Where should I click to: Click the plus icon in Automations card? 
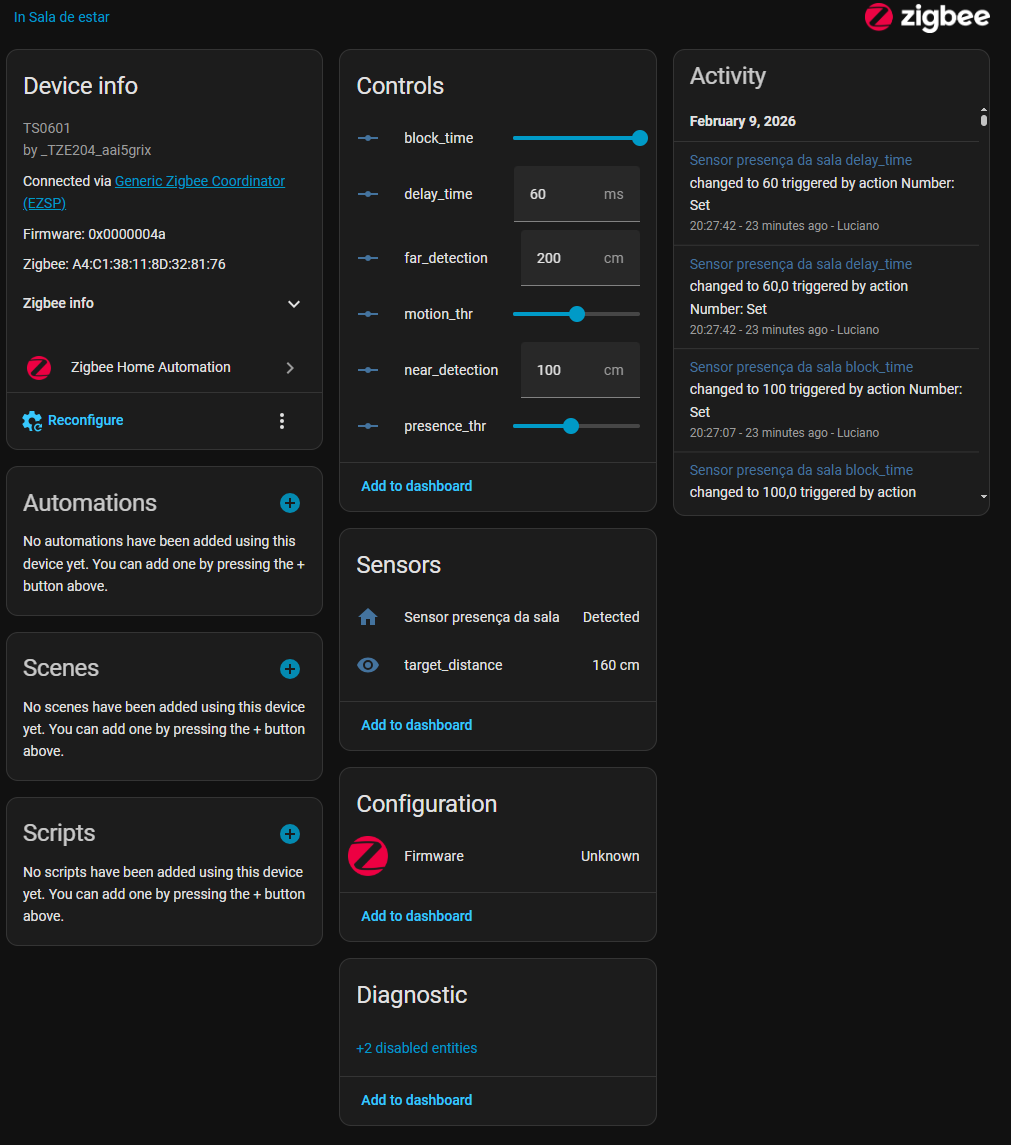[x=290, y=503]
